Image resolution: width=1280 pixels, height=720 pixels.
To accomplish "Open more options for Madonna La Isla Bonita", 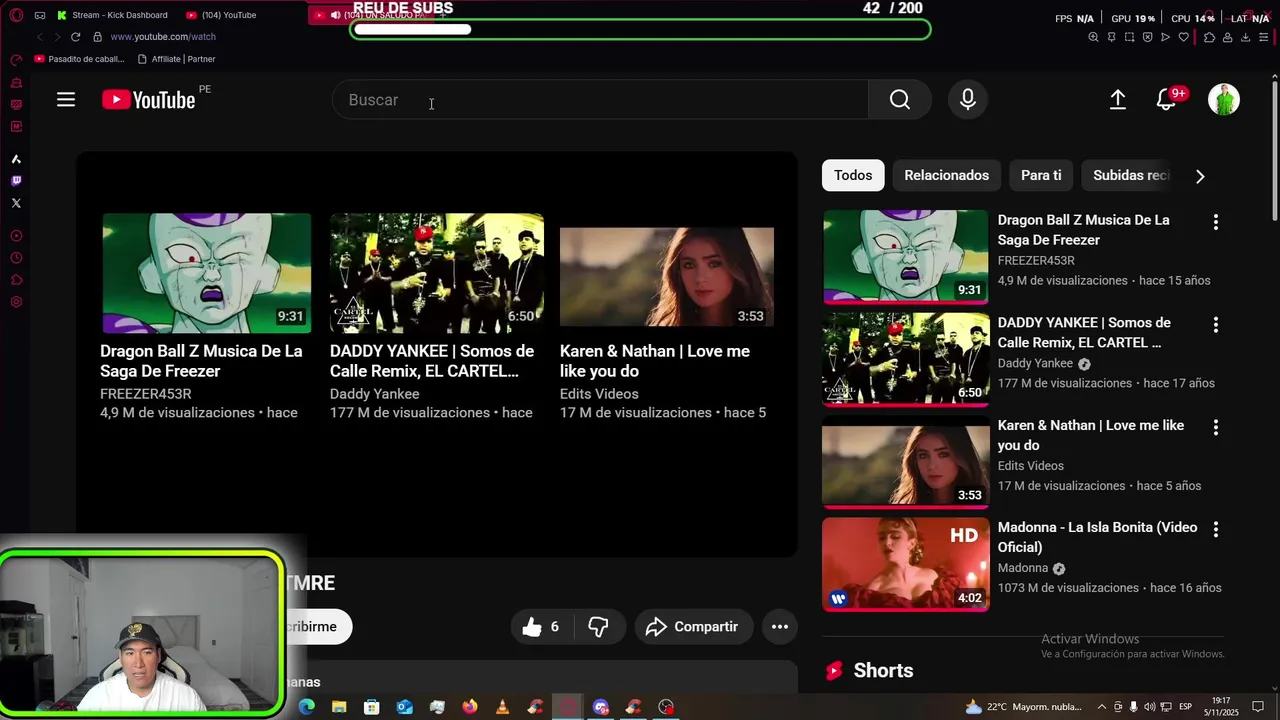I will (1216, 529).
